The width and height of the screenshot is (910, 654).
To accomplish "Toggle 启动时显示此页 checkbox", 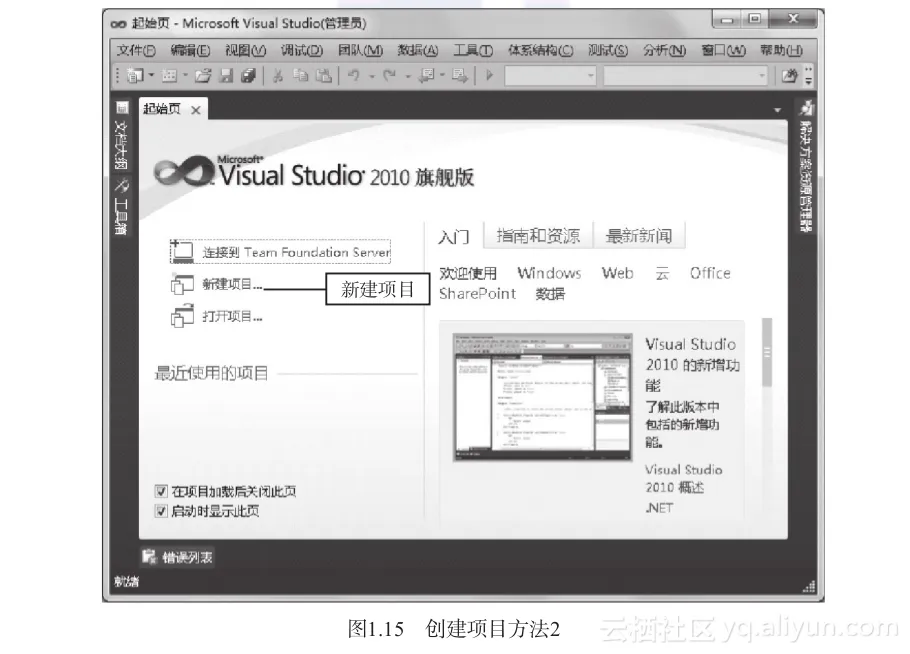I will click(161, 511).
